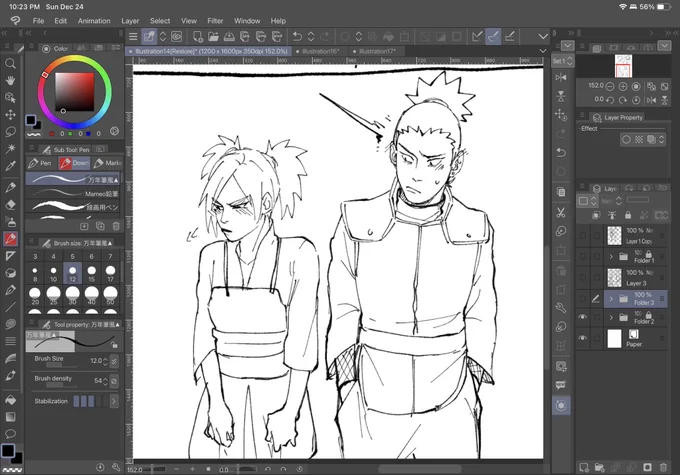Open the Animation menu
The height and width of the screenshot is (475, 680).
pos(94,20)
